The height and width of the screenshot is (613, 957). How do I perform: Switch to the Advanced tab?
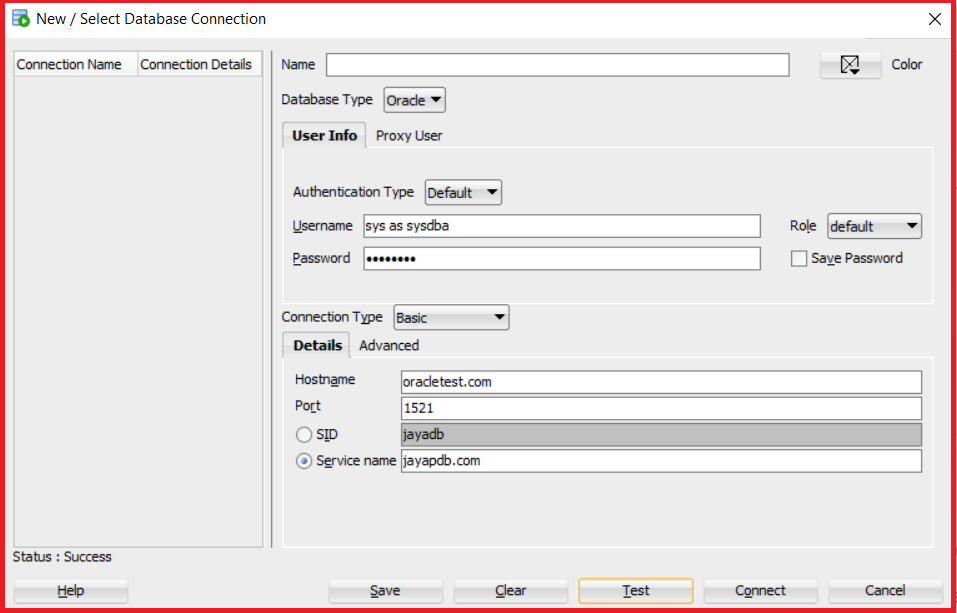click(x=389, y=346)
